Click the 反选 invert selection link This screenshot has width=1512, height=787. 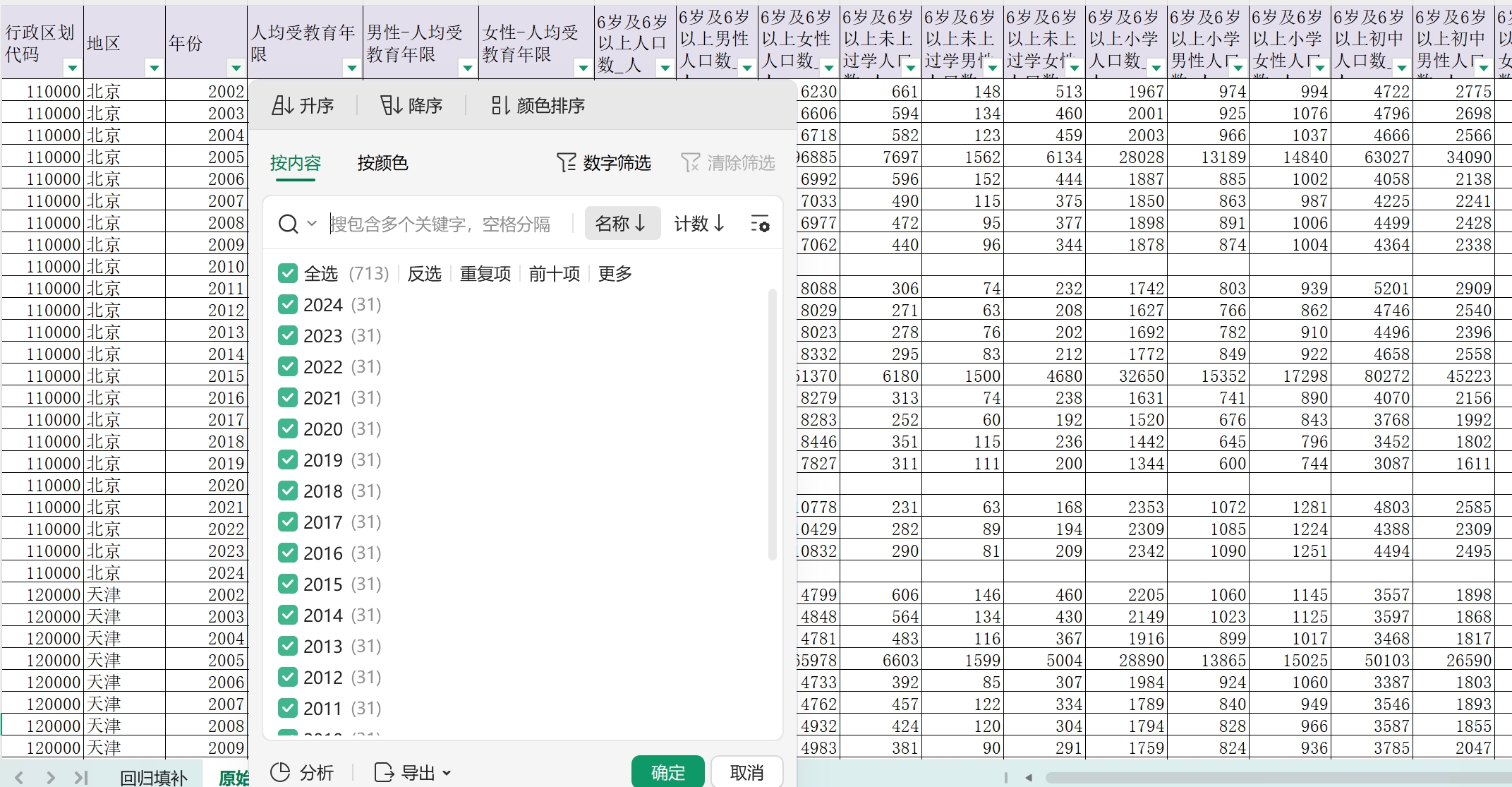point(424,274)
